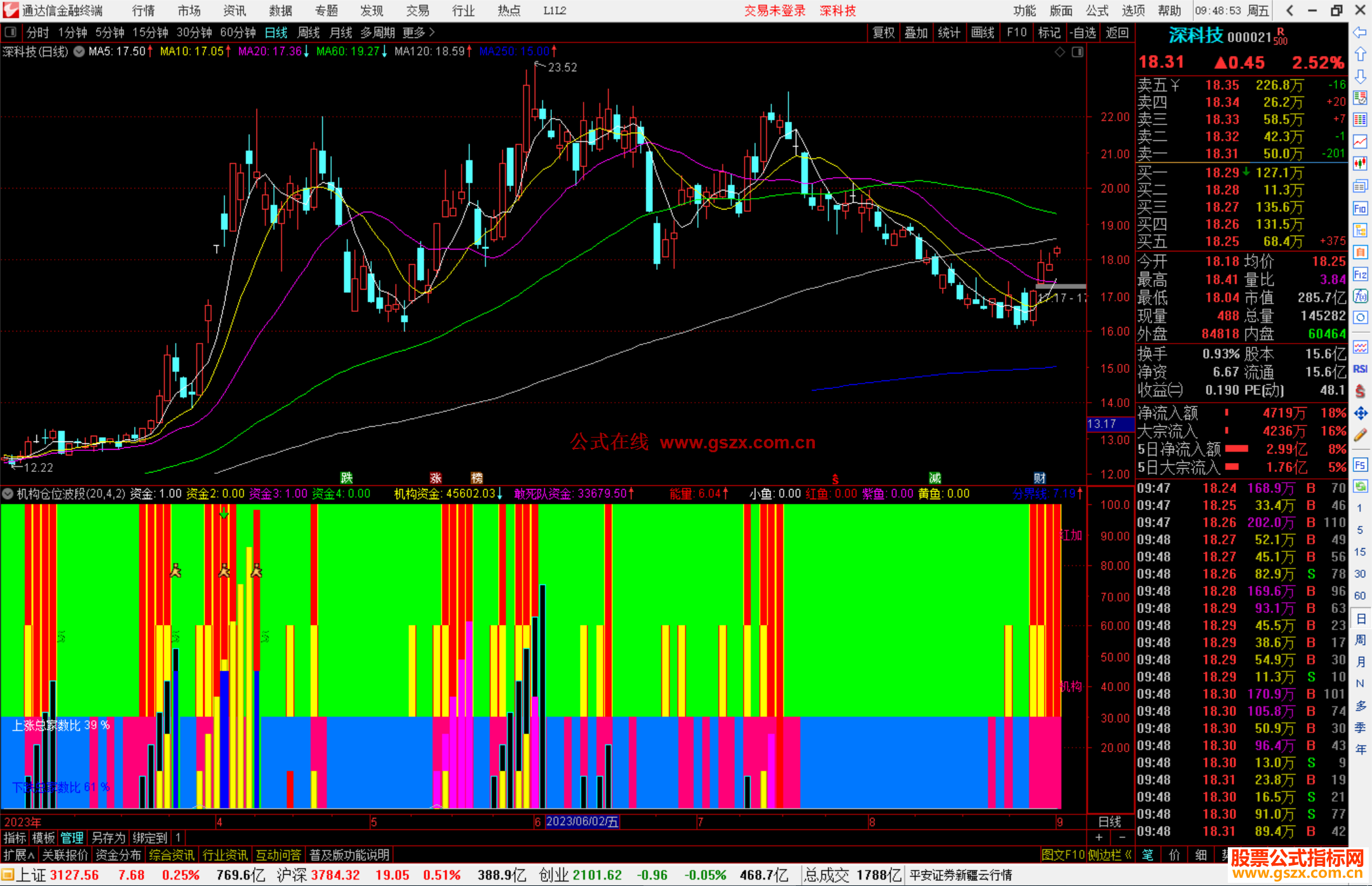Click the trend line chart sidebar icon
Image resolution: width=1372 pixels, height=886 pixels.
click(x=1360, y=142)
